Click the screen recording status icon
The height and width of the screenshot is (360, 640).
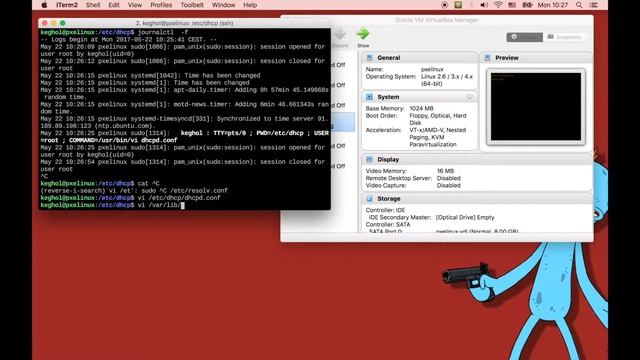tap(444, 5)
